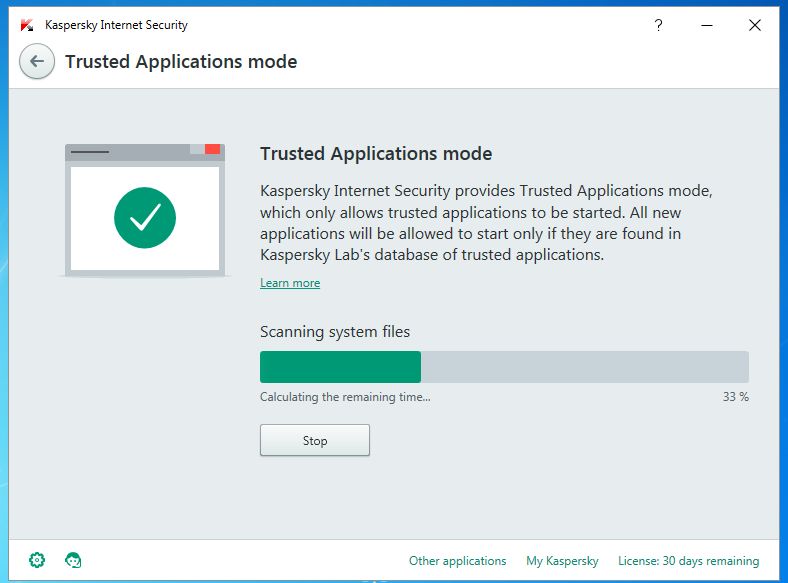Image resolution: width=788 pixels, height=583 pixels.
Task: Click the red square in the window illustration
Action: click(x=212, y=150)
